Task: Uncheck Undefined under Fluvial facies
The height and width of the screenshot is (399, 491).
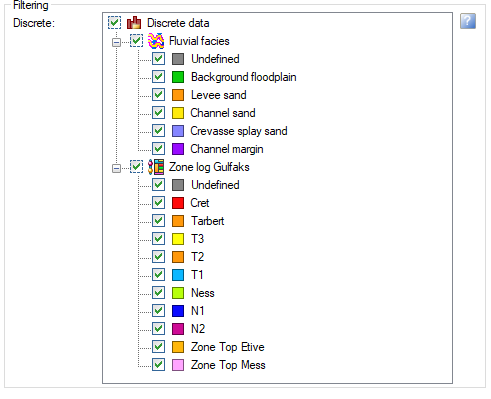Action: [x=158, y=59]
